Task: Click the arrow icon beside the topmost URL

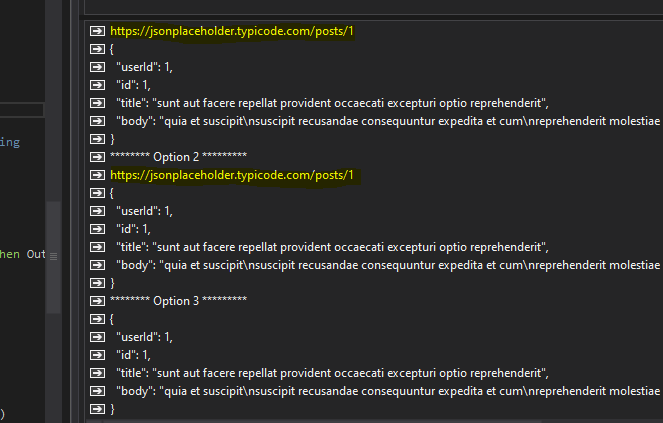Action: [97, 31]
